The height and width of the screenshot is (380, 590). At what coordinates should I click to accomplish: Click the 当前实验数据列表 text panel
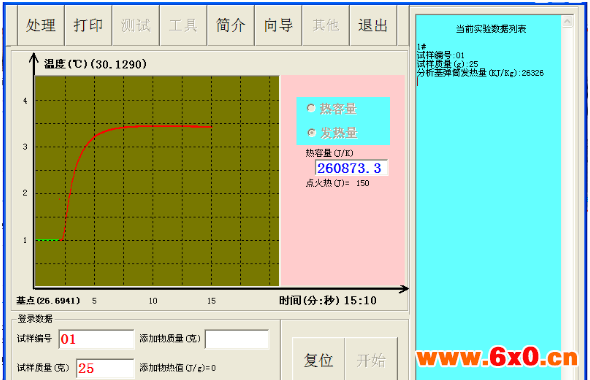pos(488,197)
